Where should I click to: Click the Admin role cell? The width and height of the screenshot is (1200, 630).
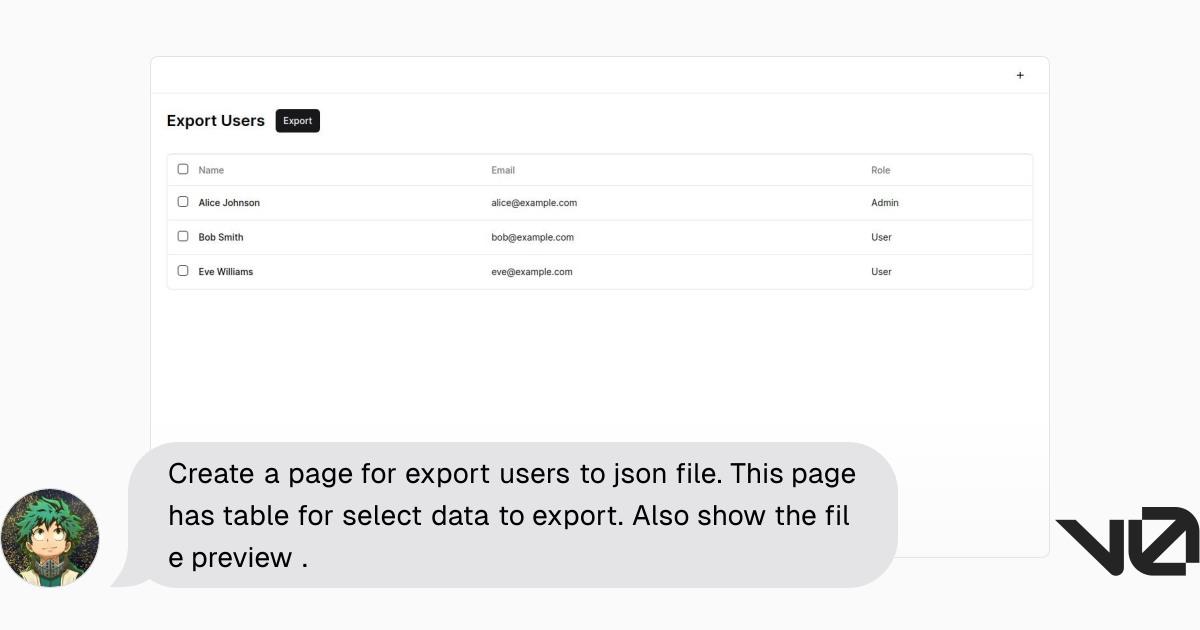885,203
